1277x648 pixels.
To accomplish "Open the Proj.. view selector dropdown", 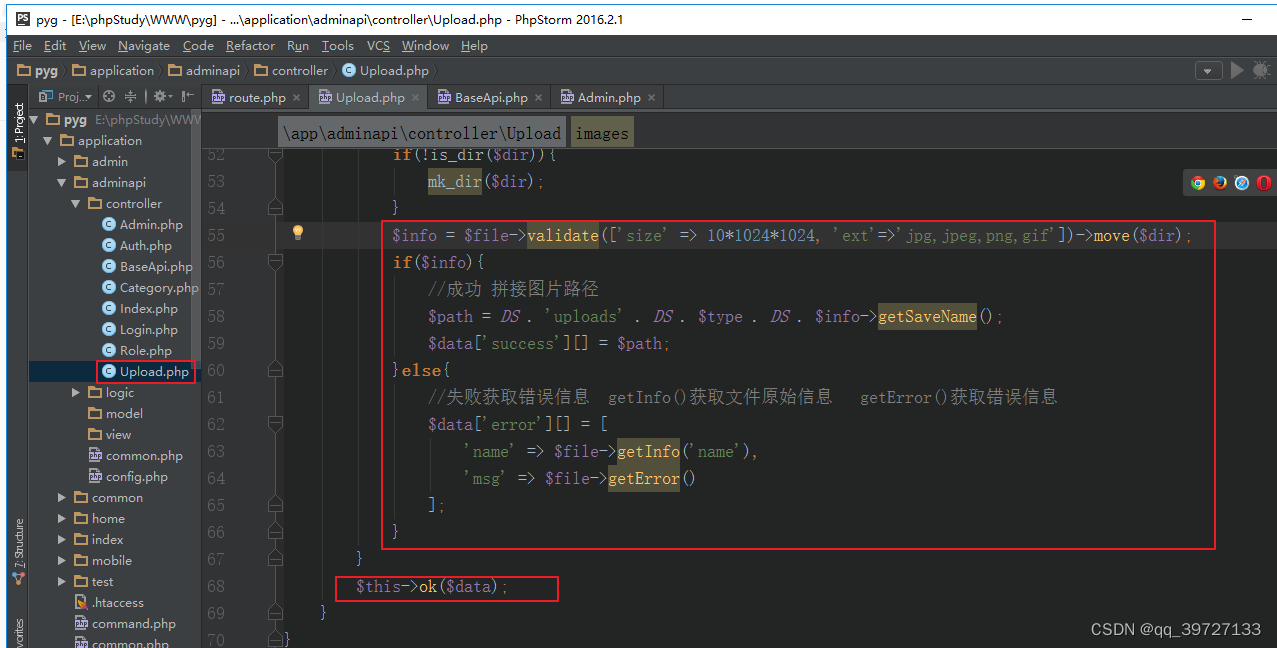I will [x=66, y=97].
